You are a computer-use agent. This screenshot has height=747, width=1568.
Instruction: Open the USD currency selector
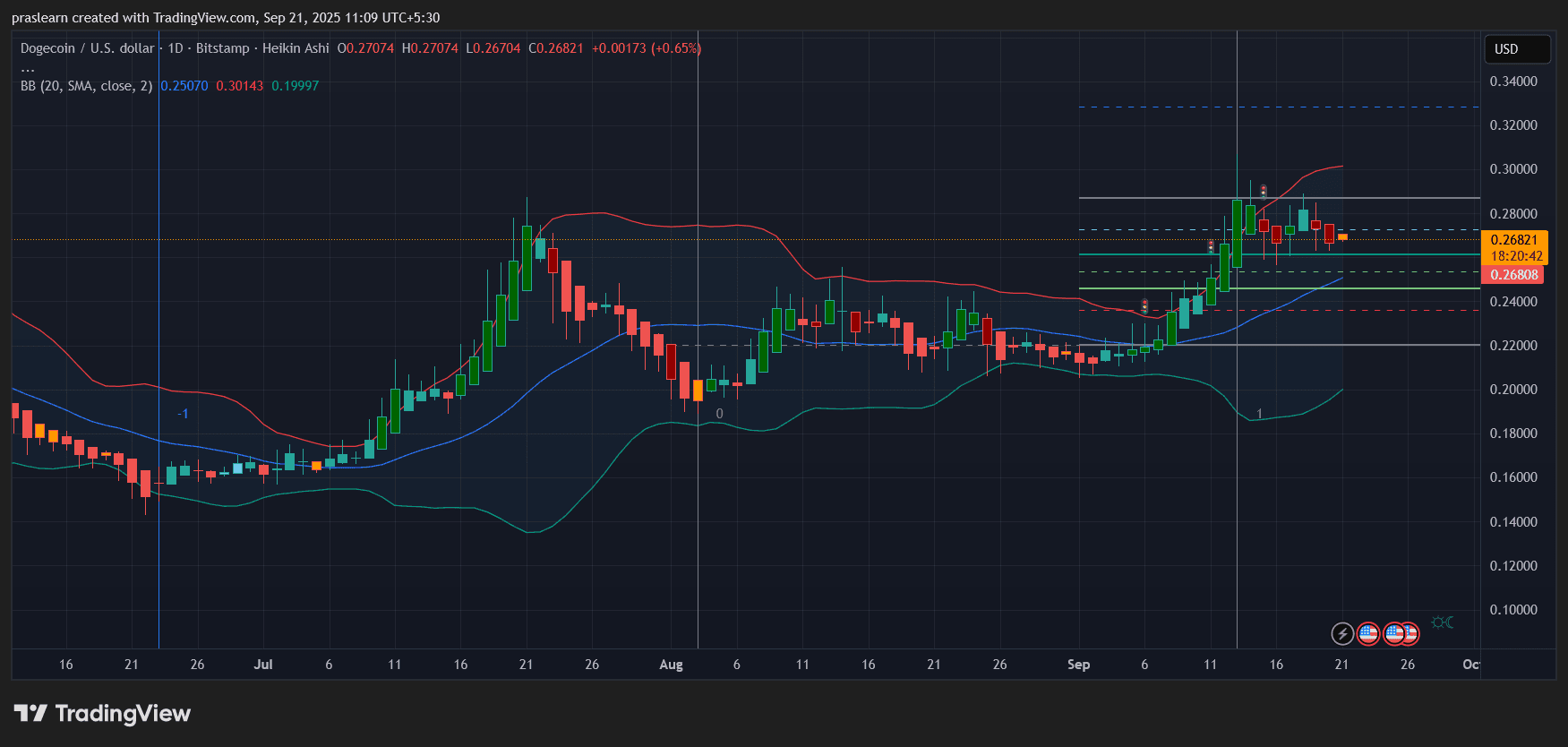[x=1516, y=49]
